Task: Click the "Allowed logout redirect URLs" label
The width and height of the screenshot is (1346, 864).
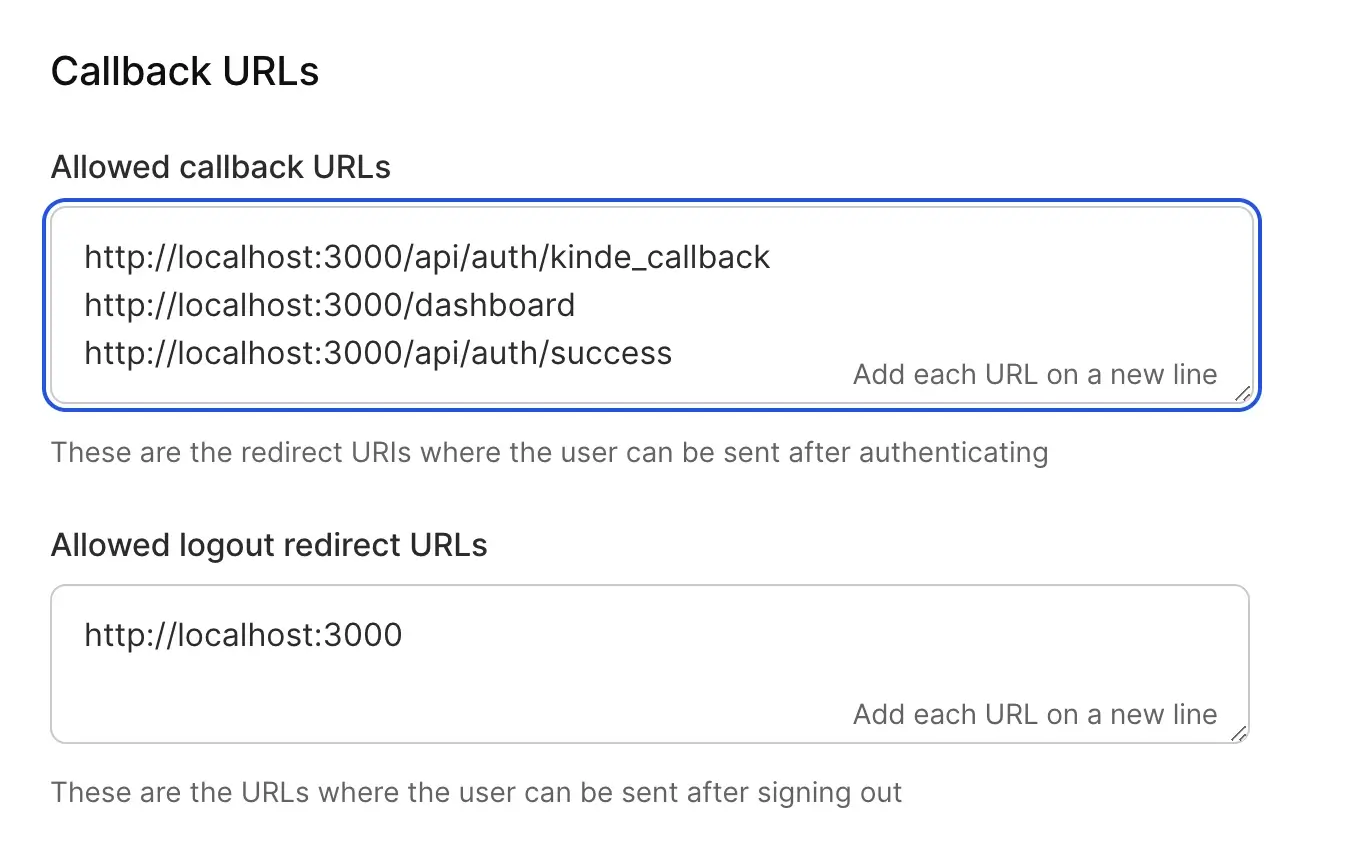Action: point(269,545)
